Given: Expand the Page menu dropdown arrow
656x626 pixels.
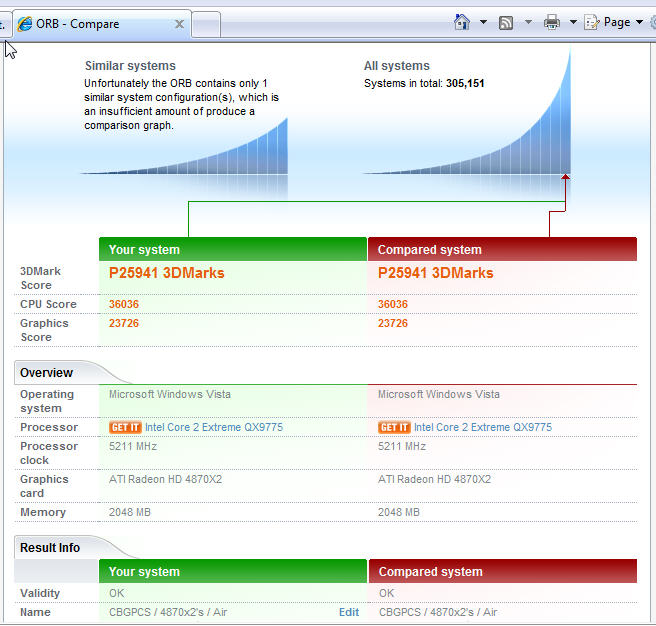Looking at the screenshot, I should [639, 22].
